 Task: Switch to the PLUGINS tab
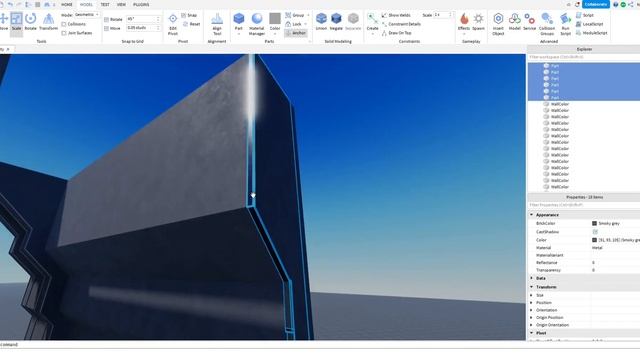coord(141,4)
